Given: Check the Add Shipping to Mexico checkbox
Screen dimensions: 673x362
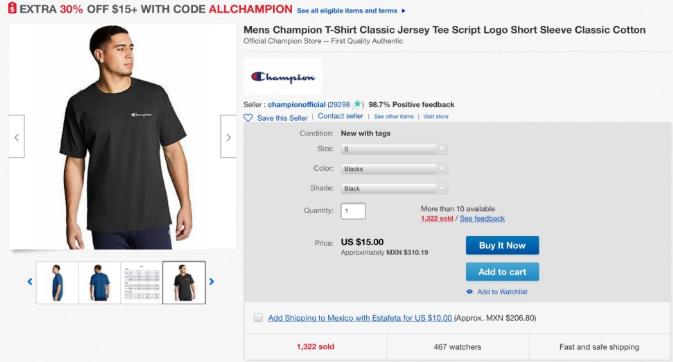Looking at the screenshot, I should point(258,318).
